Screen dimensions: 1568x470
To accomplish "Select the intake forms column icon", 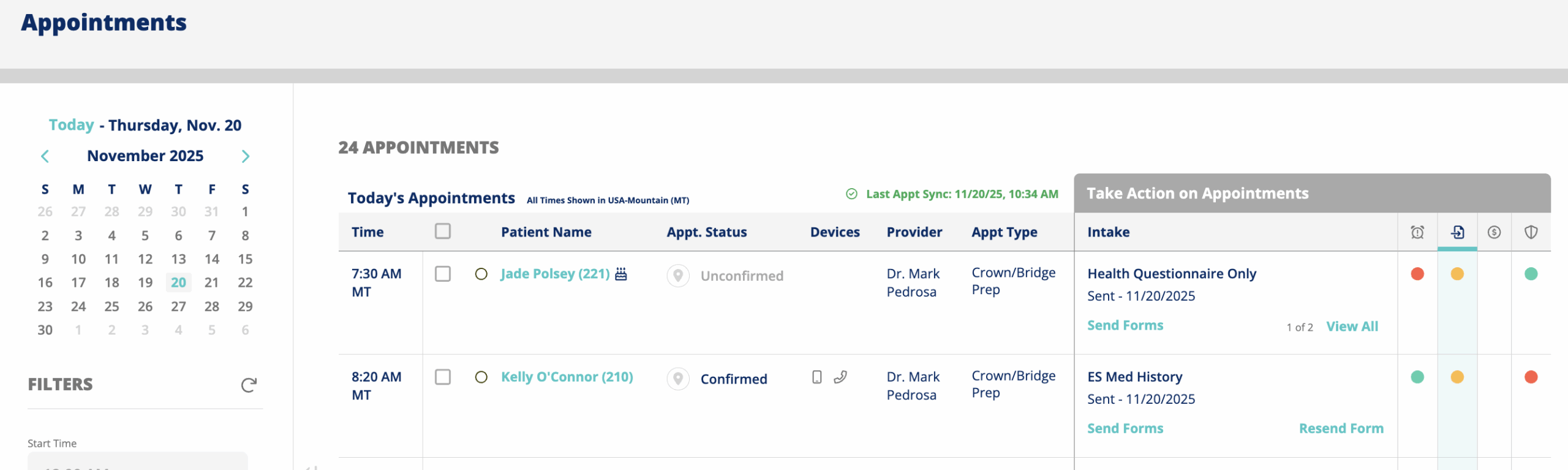I will (x=1458, y=232).
